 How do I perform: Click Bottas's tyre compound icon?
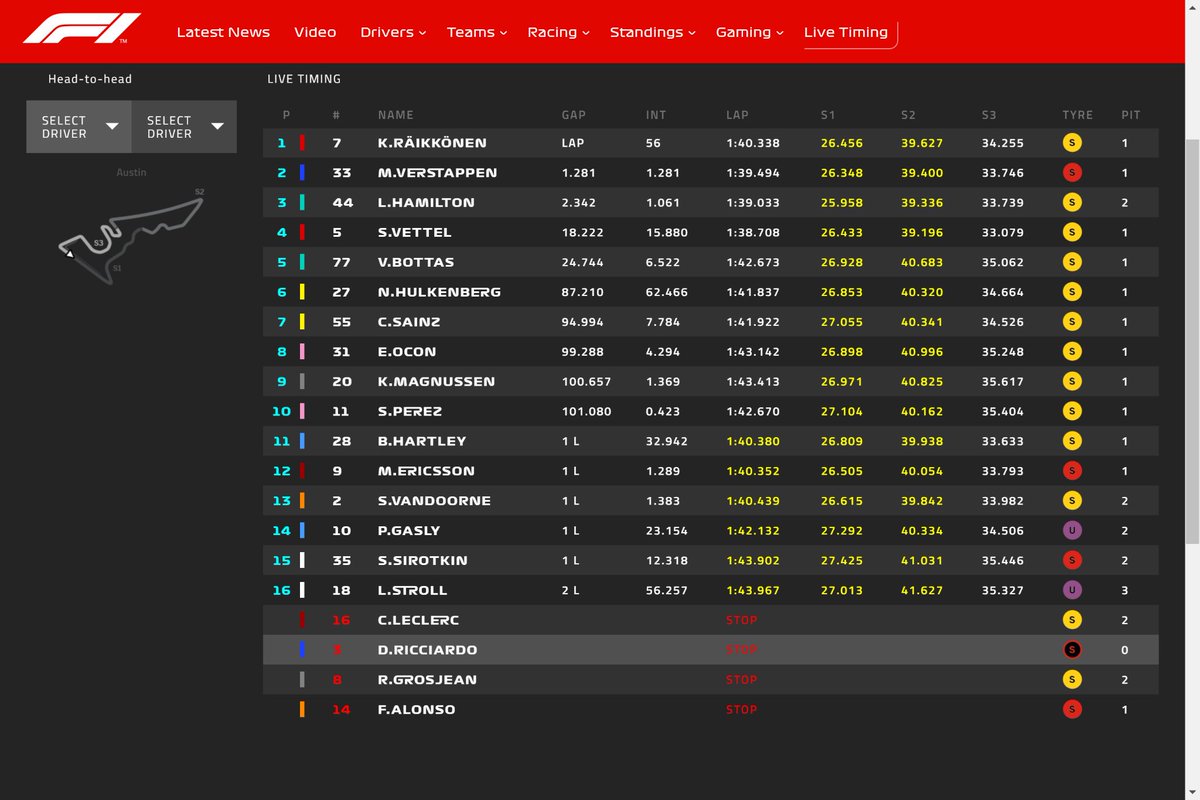coord(1072,263)
